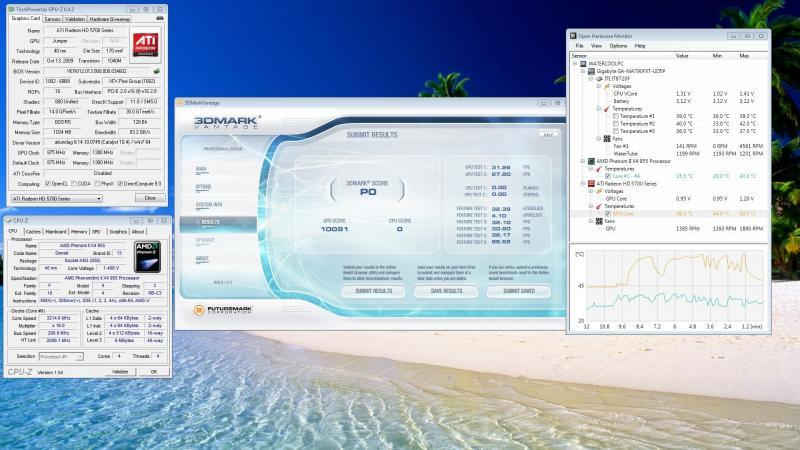Click the camera screenshot icon in GPU-Z
The width and height of the screenshot is (800, 450).
(160, 18)
